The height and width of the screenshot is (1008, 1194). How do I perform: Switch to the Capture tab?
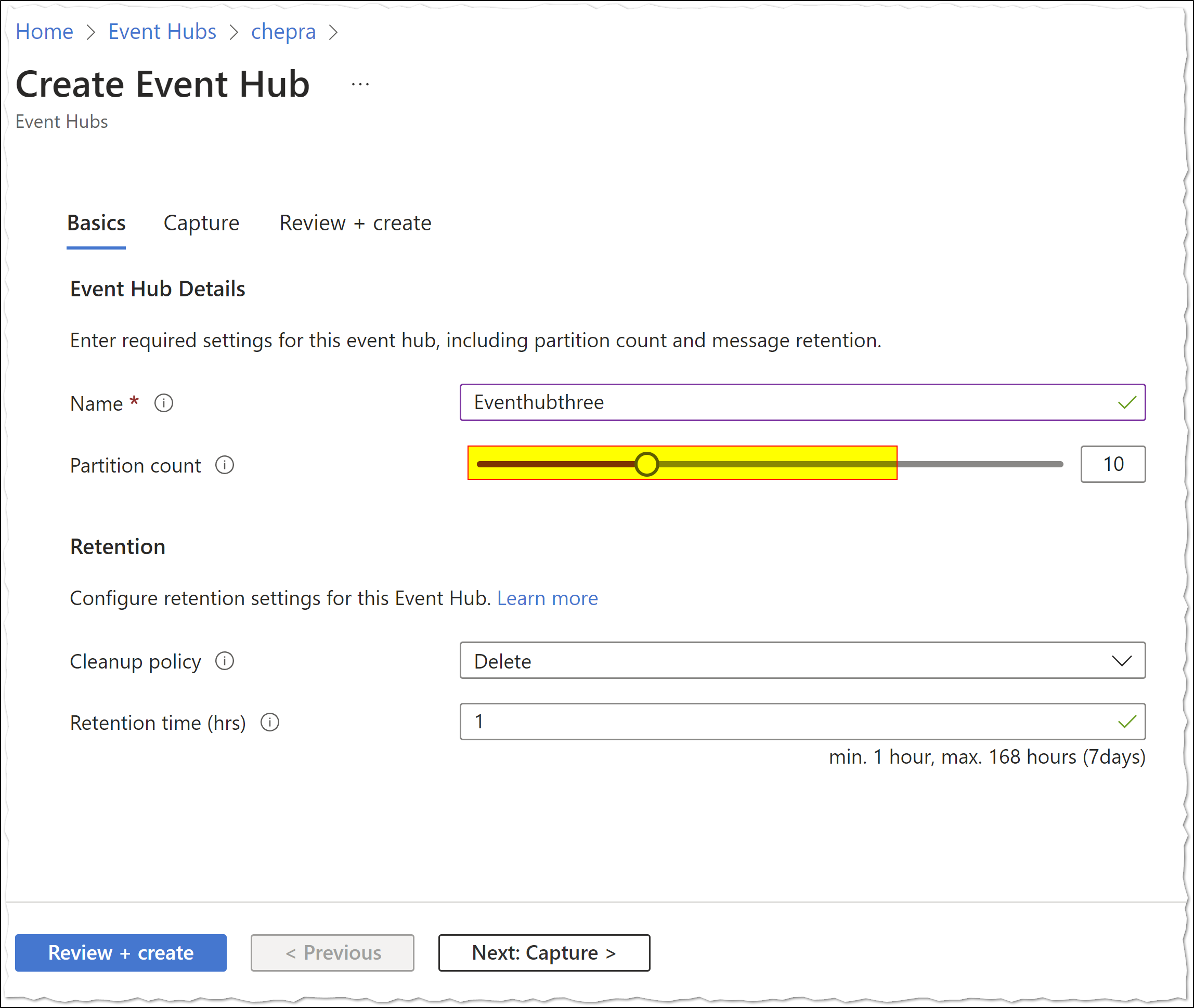(x=201, y=223)
